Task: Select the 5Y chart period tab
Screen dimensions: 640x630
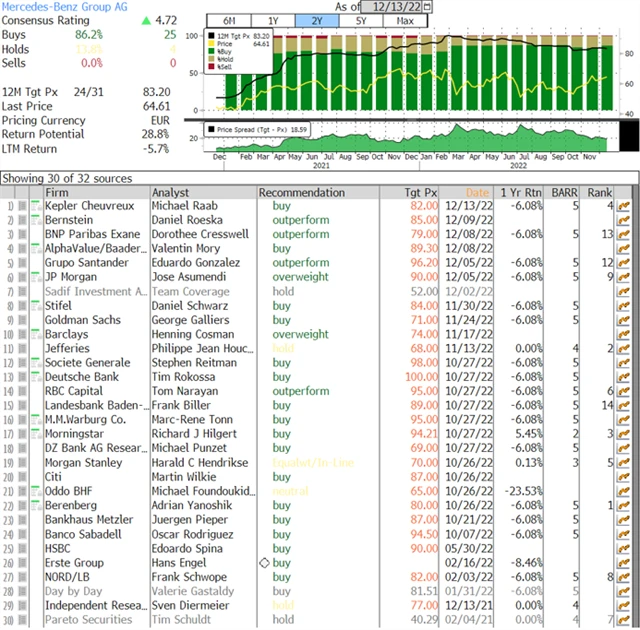Action: tap(360, 21)
